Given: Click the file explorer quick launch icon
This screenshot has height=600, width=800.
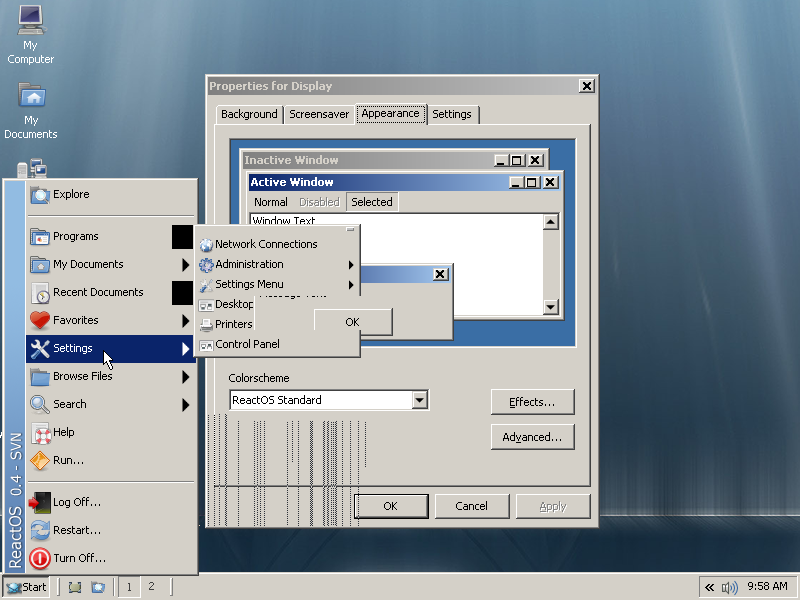Looking at the screenshot, I should (98, 587).
